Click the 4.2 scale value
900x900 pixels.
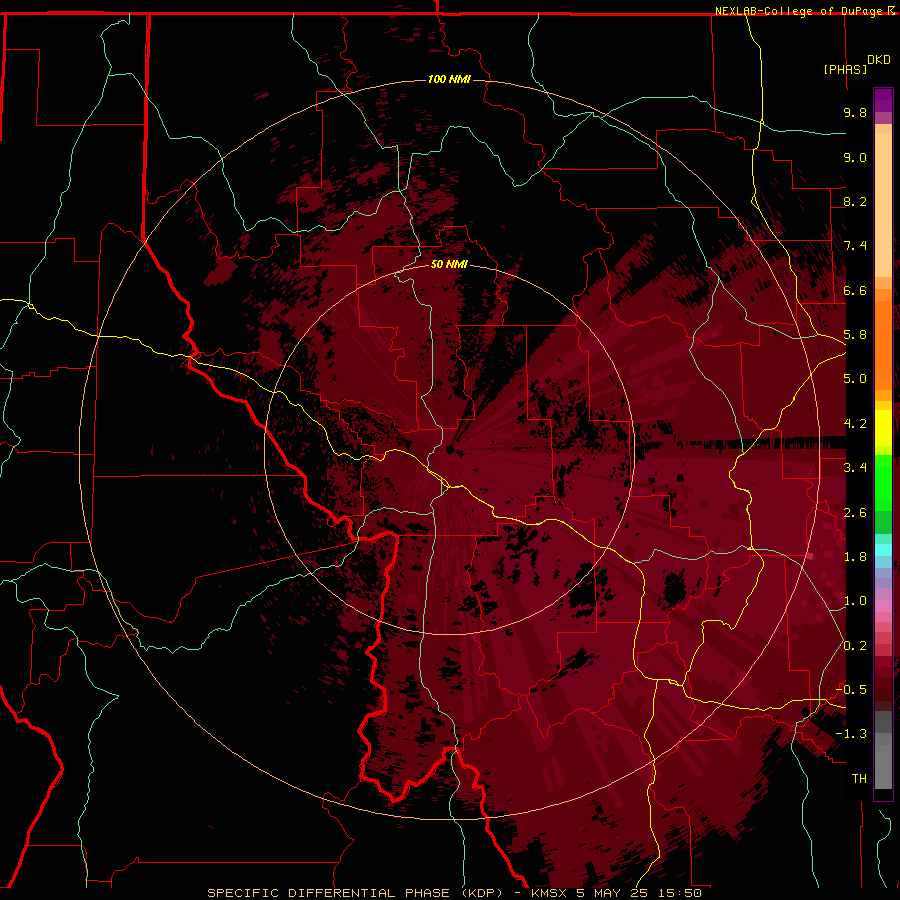[x=855, y=424]
